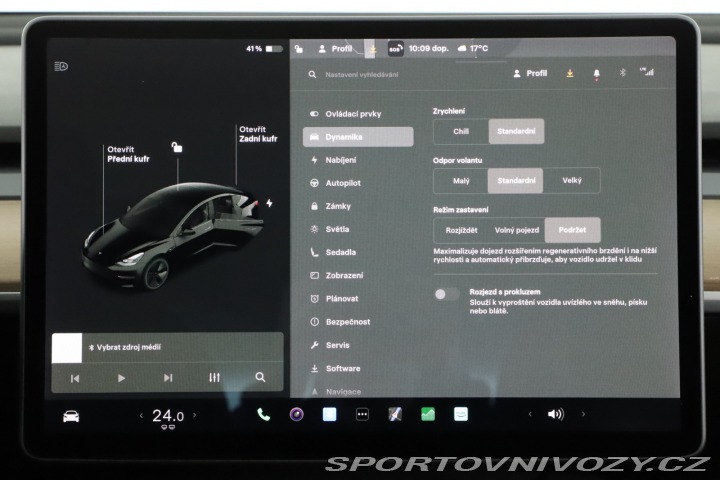Viewport: 720px width, 480px height.
Task: Open the app launcher three dots
Action: pos(362,415)
